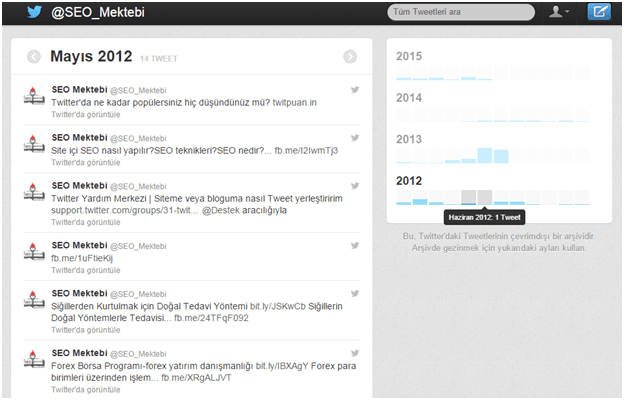The width and height of the screenshot is (624, 400).
Task: Open the user account dropdown menu
Action: click(x=559, y=12)
